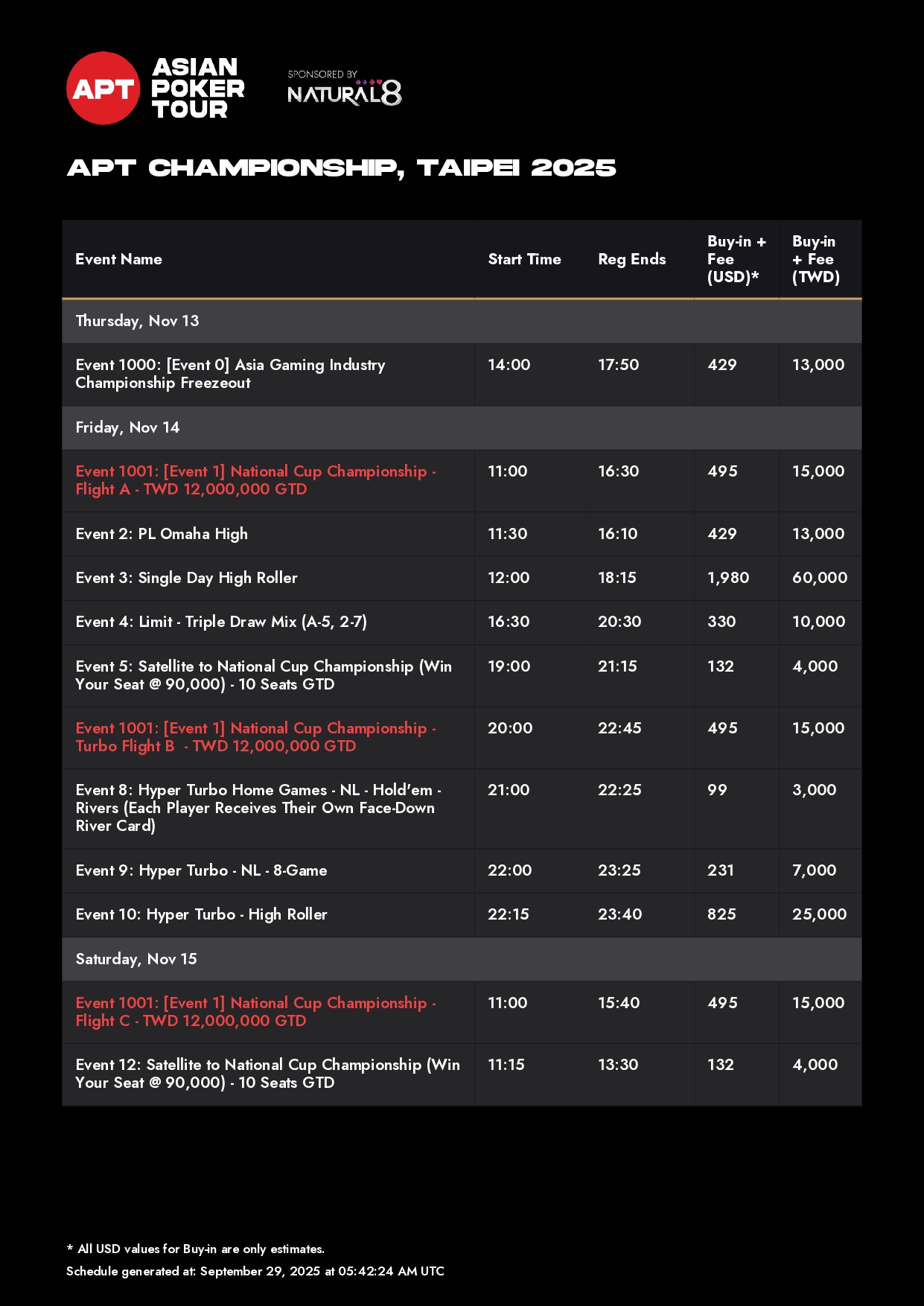Click the Reg Ends column header
Screen dimensions: 924x1306
pos(631,259)
